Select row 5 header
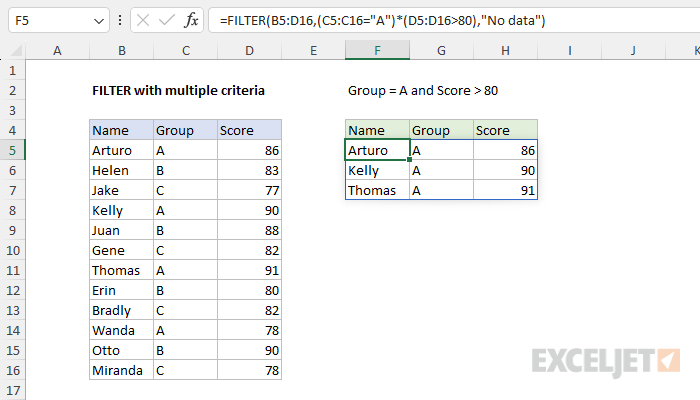The height and width of the screenshot is (400, 700). tap(12, 150)
